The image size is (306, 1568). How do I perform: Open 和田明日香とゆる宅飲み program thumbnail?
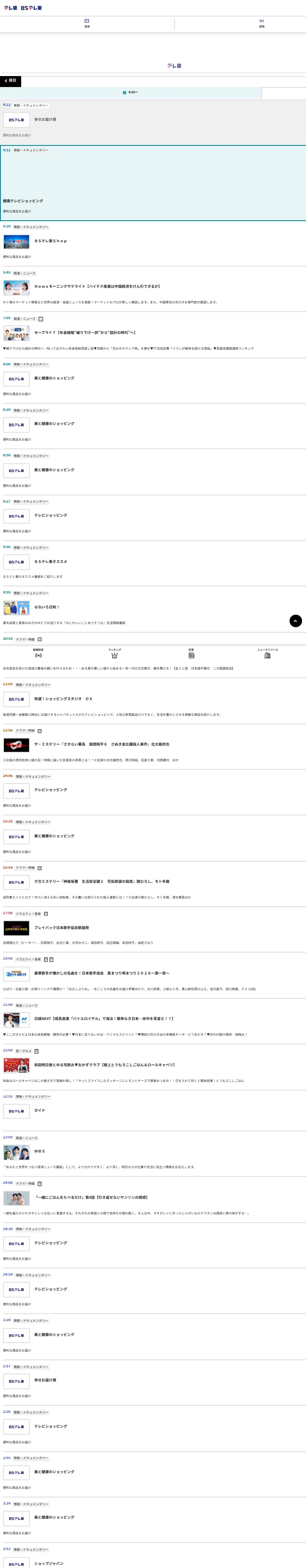pyautogui.click(x=16, y=1065)
